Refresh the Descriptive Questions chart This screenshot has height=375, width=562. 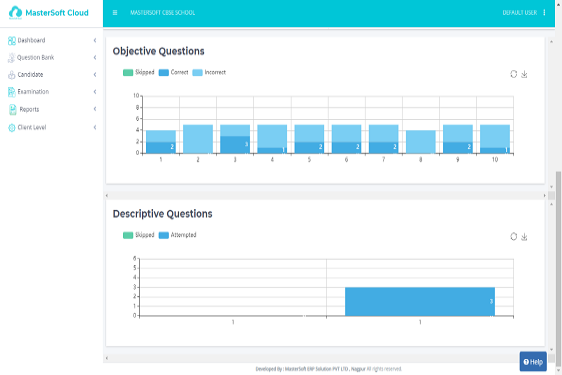(514, 236)
